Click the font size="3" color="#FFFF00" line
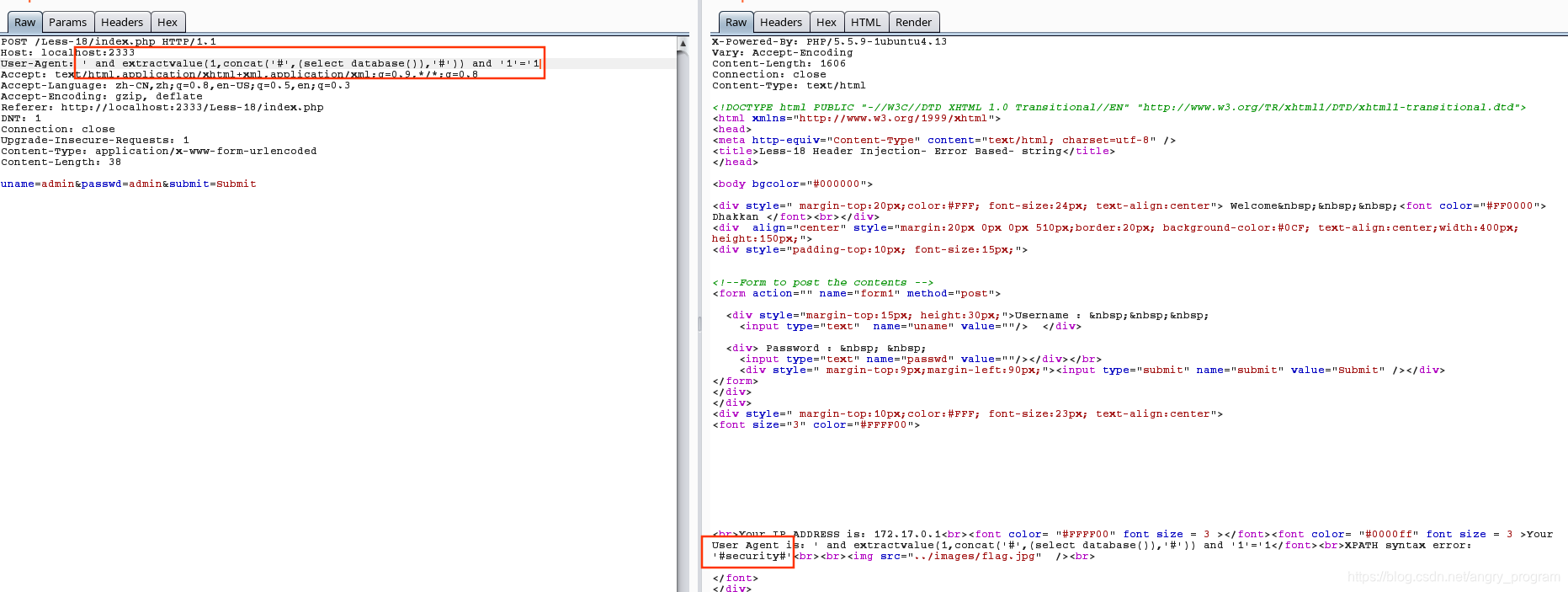 pos(816,424)
